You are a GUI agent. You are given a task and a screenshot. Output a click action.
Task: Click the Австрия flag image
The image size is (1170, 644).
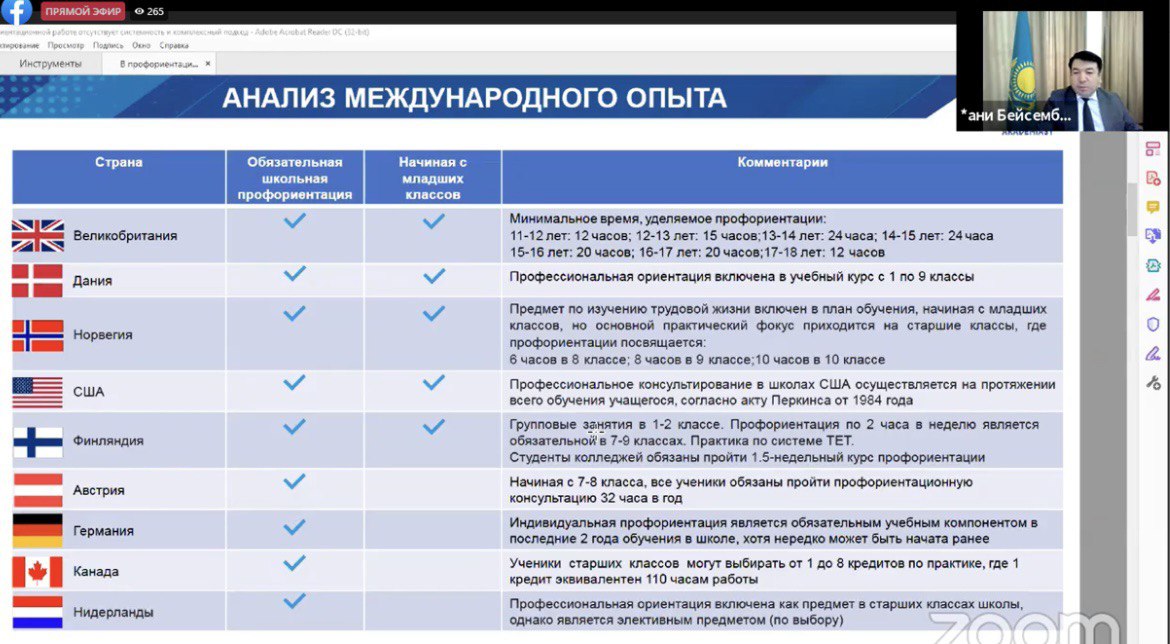37,490
